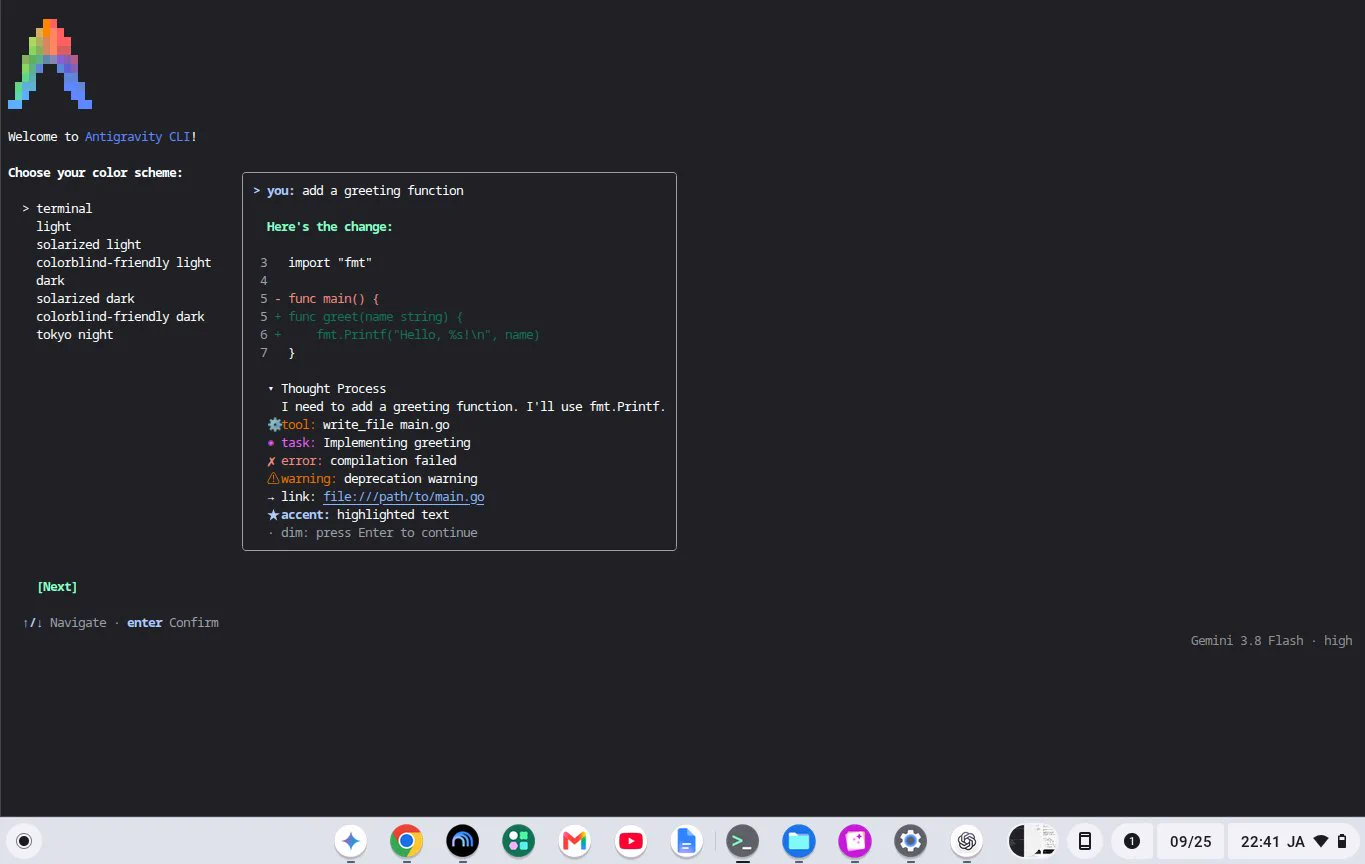
Task: Collapse the Thought Process section
Action: click(326, 389)
